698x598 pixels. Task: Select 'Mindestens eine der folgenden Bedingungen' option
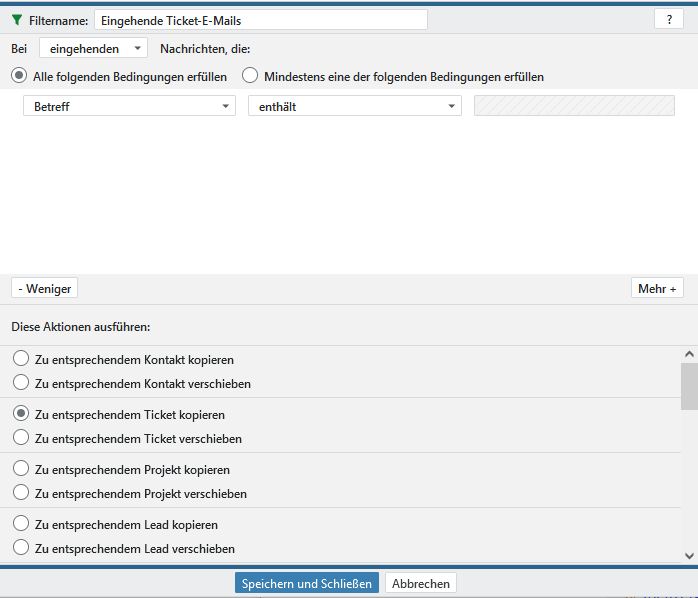point(250,76)
